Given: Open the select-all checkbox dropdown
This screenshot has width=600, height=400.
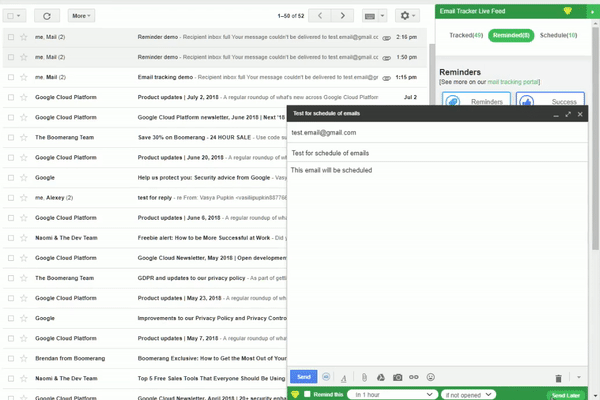Looking at the screenshot, I should (15, 16).
